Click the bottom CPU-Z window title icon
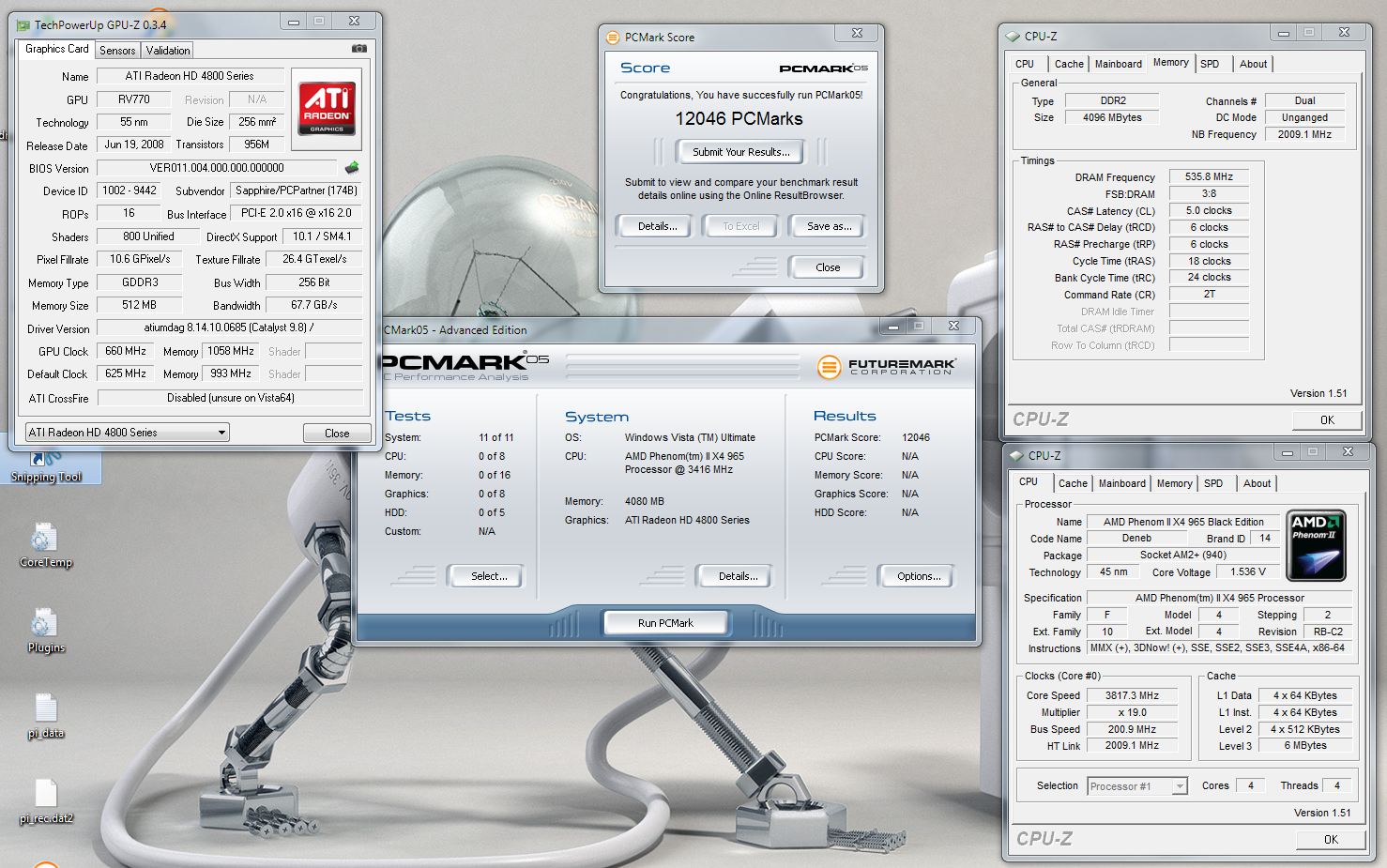 click(x=1015, y=455)
